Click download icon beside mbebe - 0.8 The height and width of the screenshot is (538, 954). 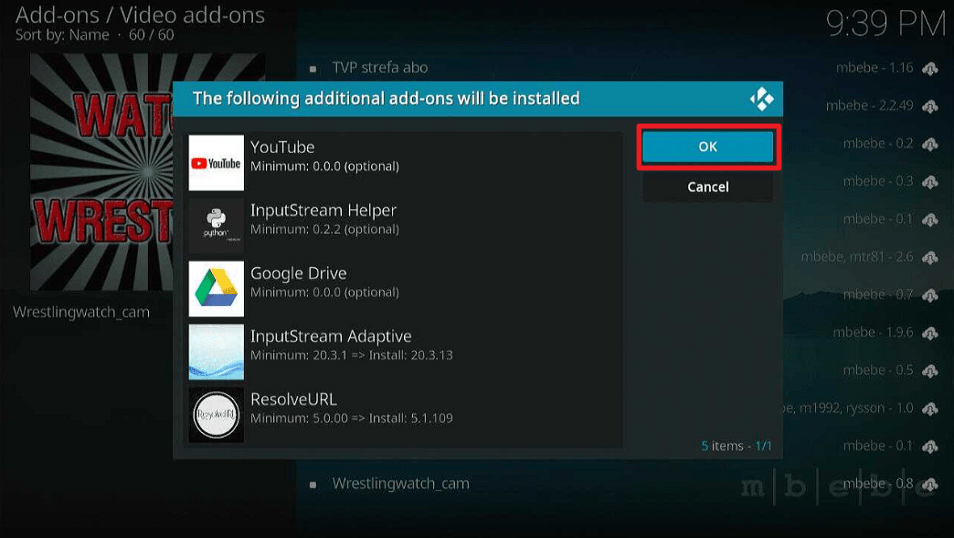tap(930, 484)
